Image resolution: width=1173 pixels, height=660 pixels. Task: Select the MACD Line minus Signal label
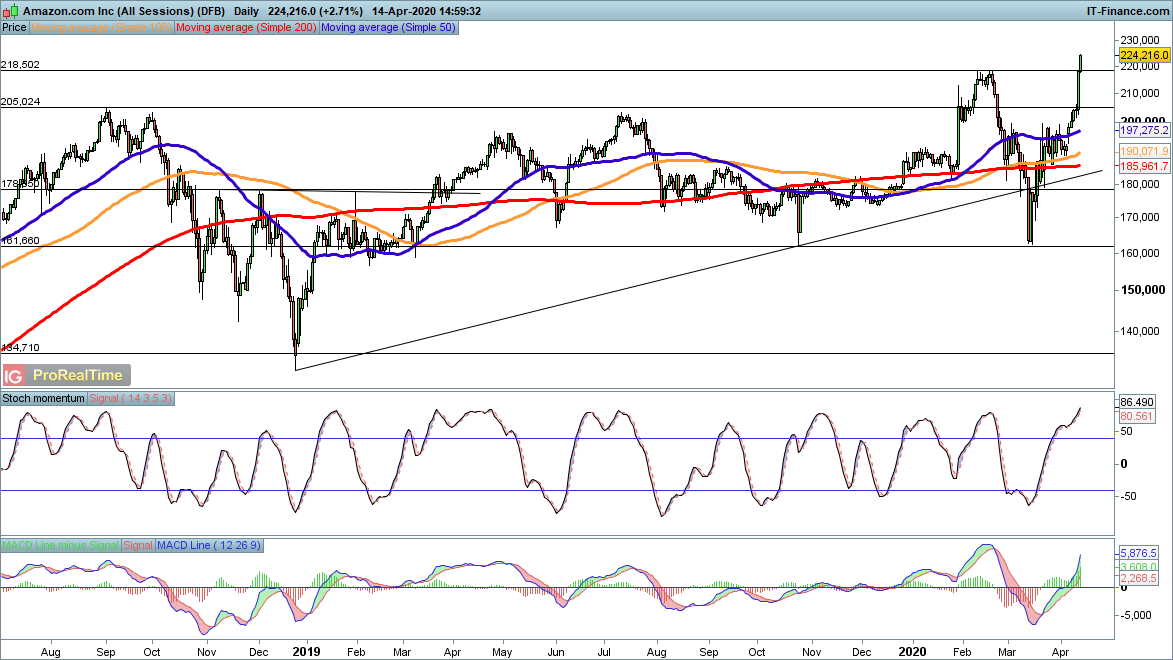[x=60, y=546]
